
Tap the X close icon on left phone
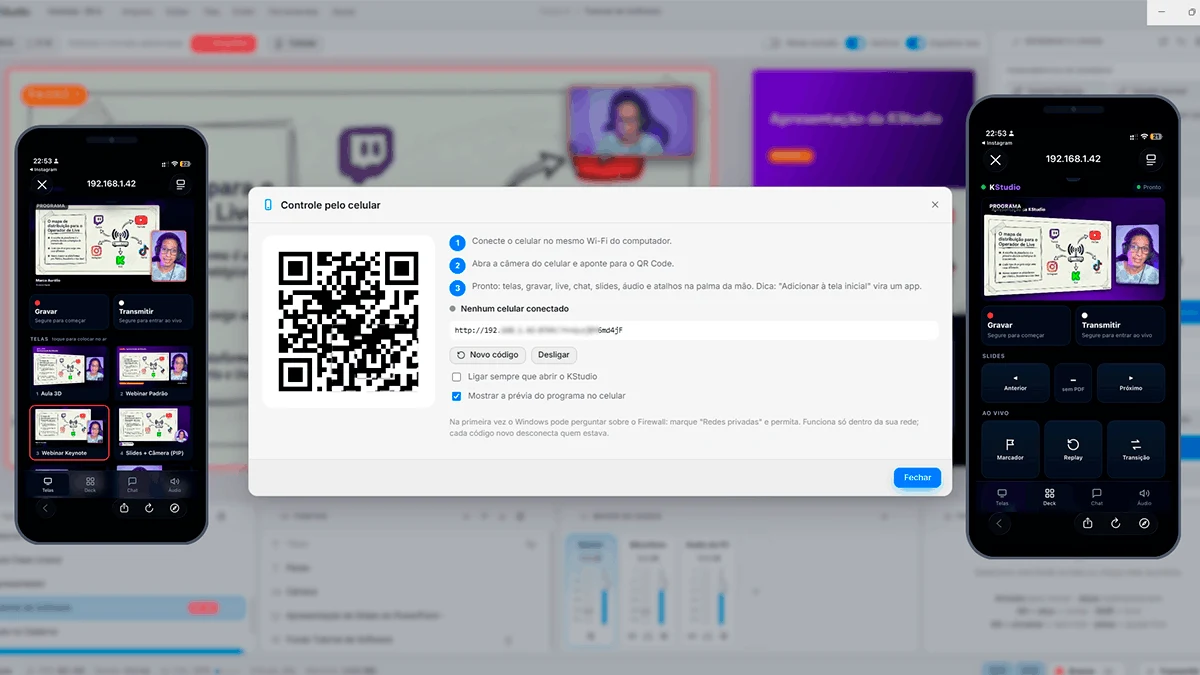[42, 185]
